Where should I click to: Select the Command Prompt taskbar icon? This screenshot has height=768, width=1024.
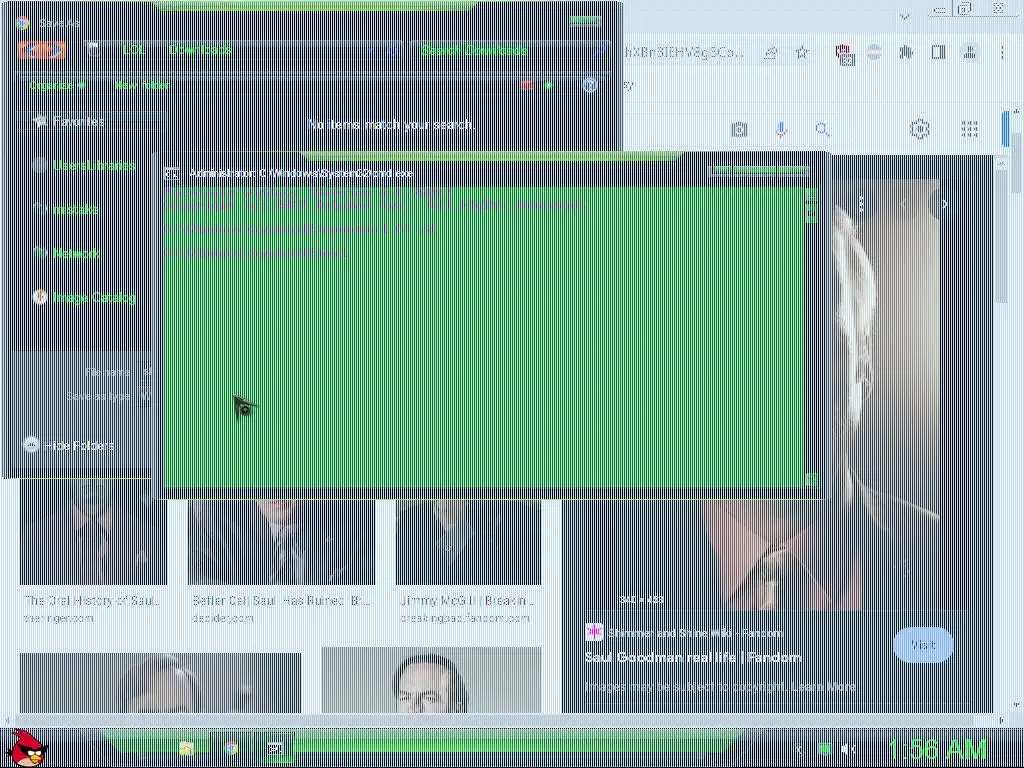tap(275, 748)
